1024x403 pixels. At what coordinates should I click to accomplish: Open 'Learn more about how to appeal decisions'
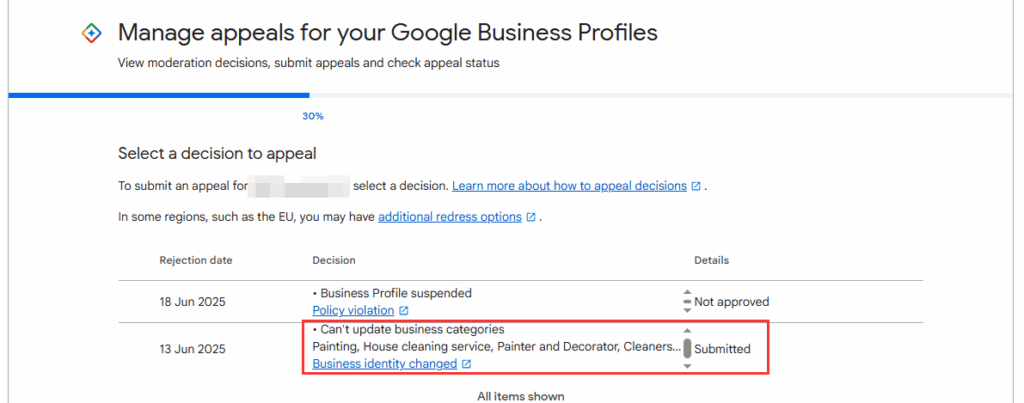pyautogui.click(x=569, y=186)
